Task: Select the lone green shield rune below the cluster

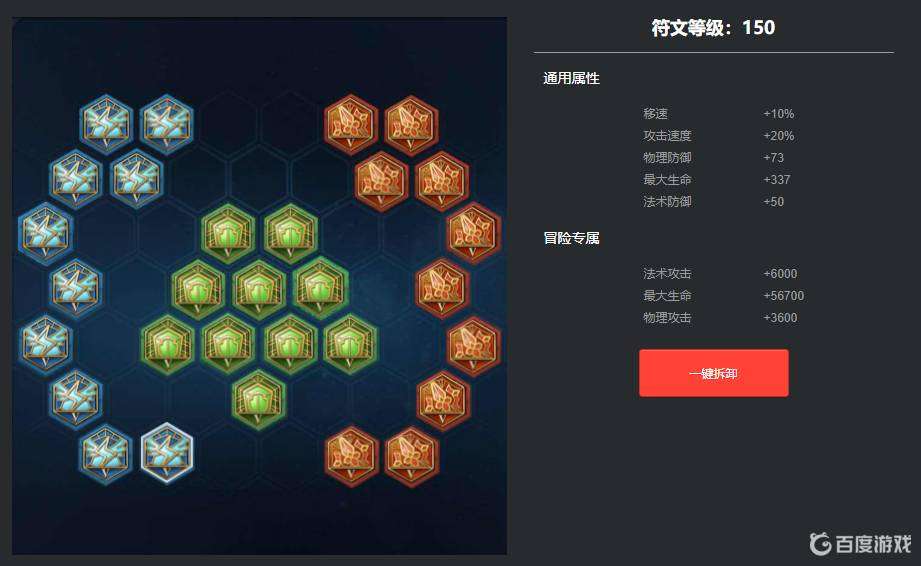Action: [x=258, y=399]
